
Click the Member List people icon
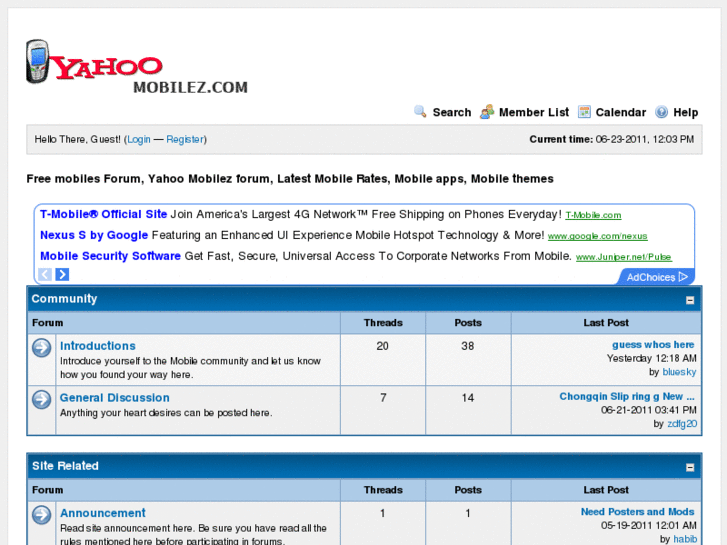pos(486,112)
